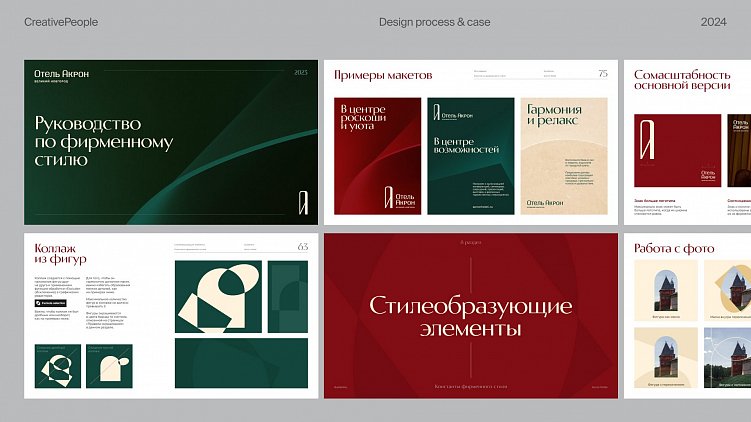Screen dimensions: 751x422
Task: Open the red card with white logo mark
Action: coord(677,150)
